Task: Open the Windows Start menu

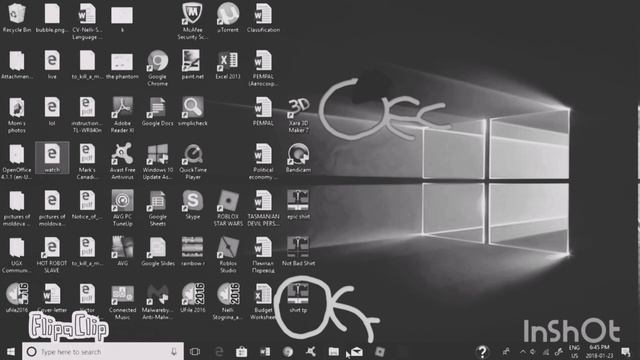Action: (11, 352)
